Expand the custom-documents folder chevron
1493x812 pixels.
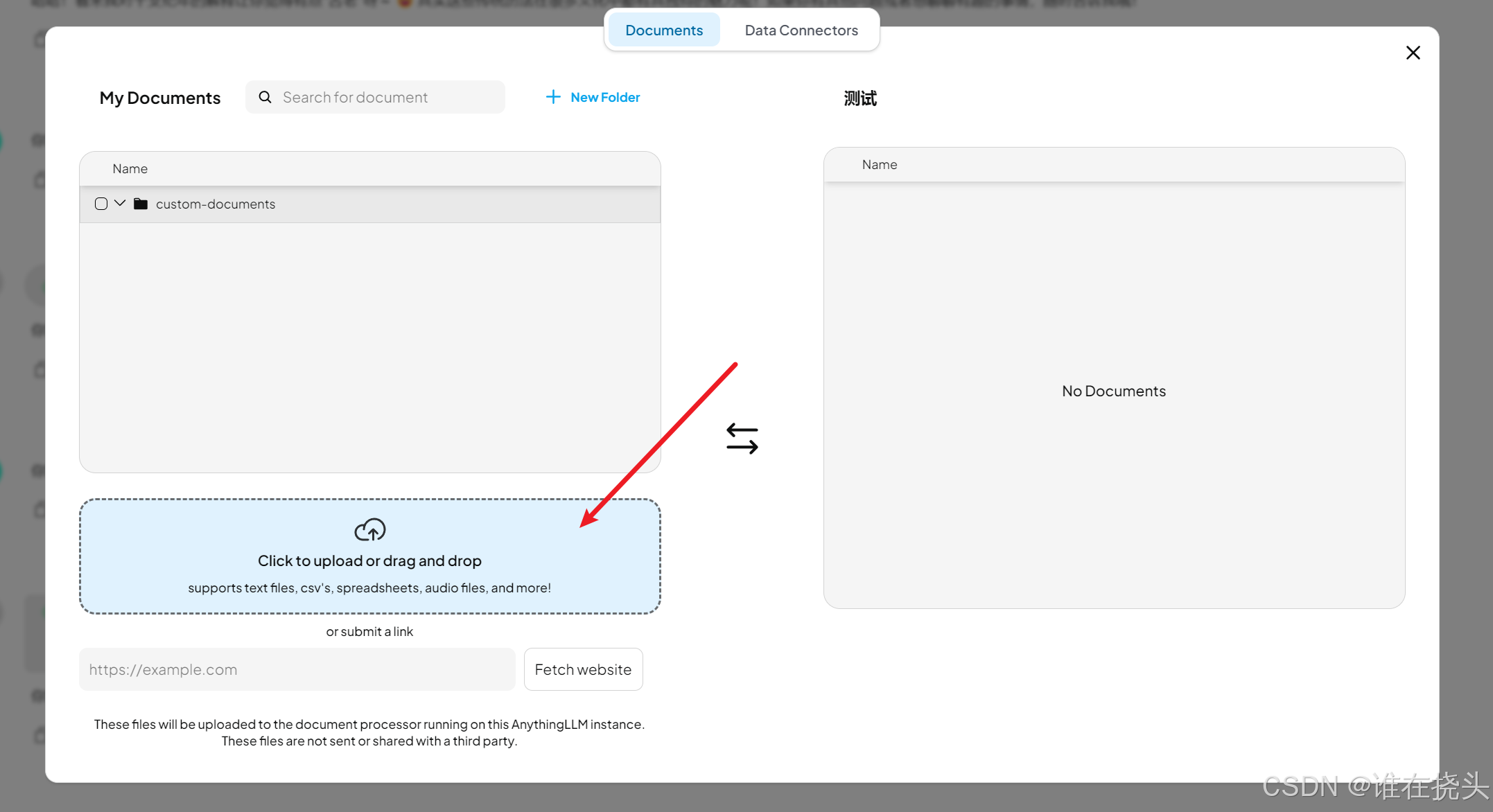click(120, 203)
